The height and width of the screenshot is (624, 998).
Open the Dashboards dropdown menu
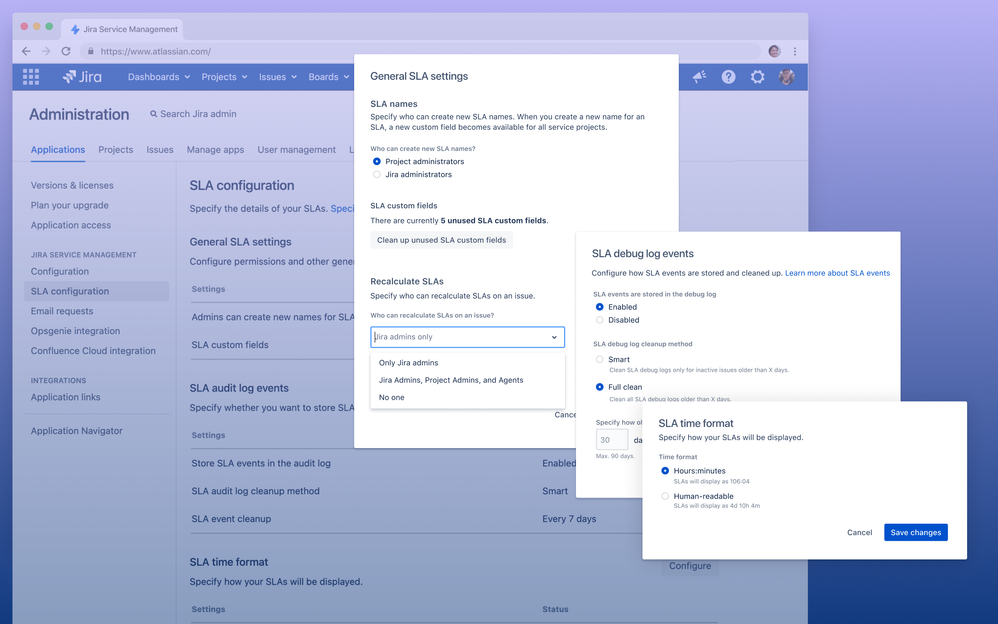pos(158,77)
